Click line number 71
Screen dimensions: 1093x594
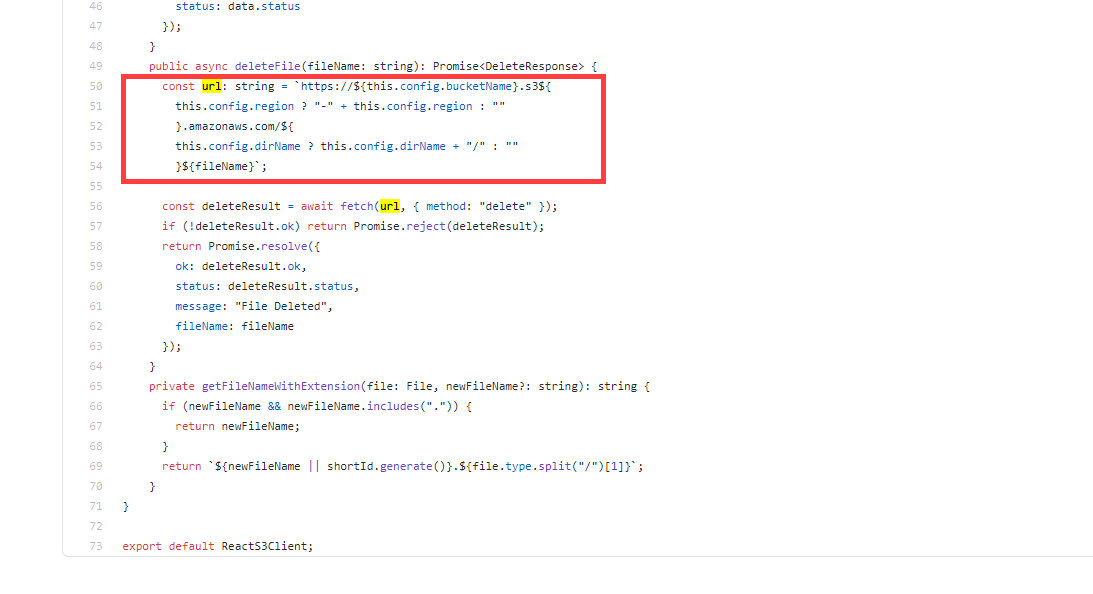[95, 506]
